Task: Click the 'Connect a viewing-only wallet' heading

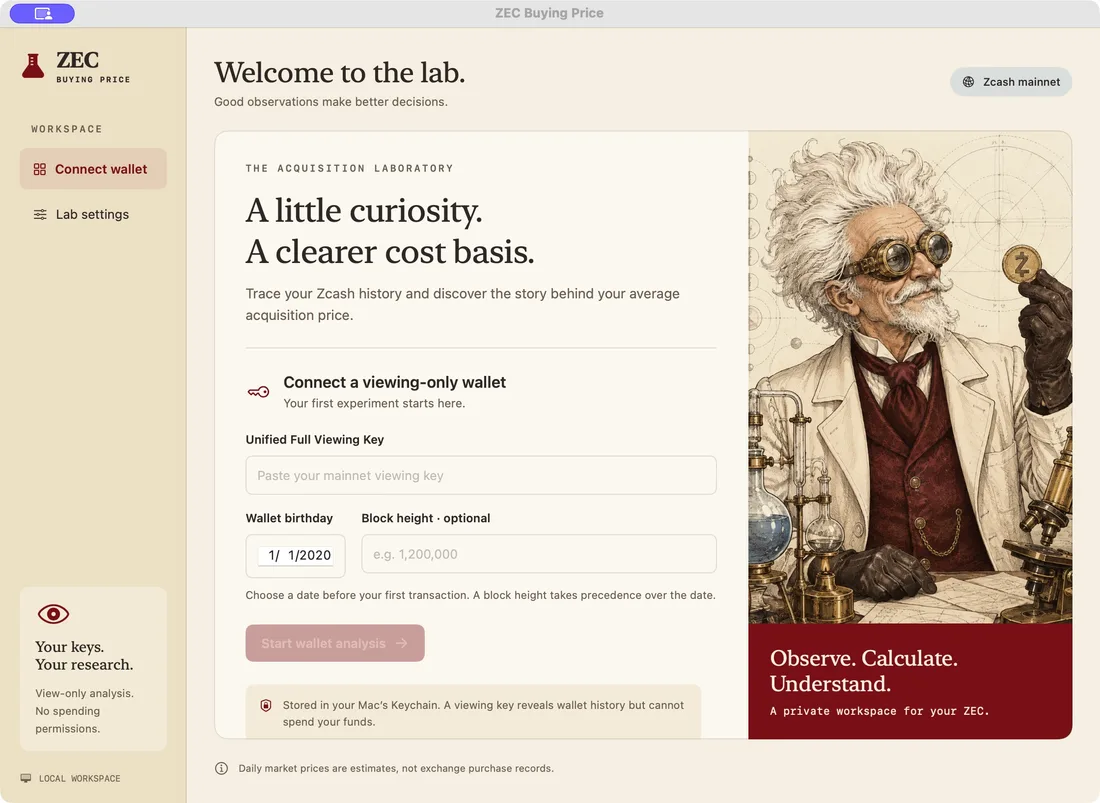Action: [394, 382]
